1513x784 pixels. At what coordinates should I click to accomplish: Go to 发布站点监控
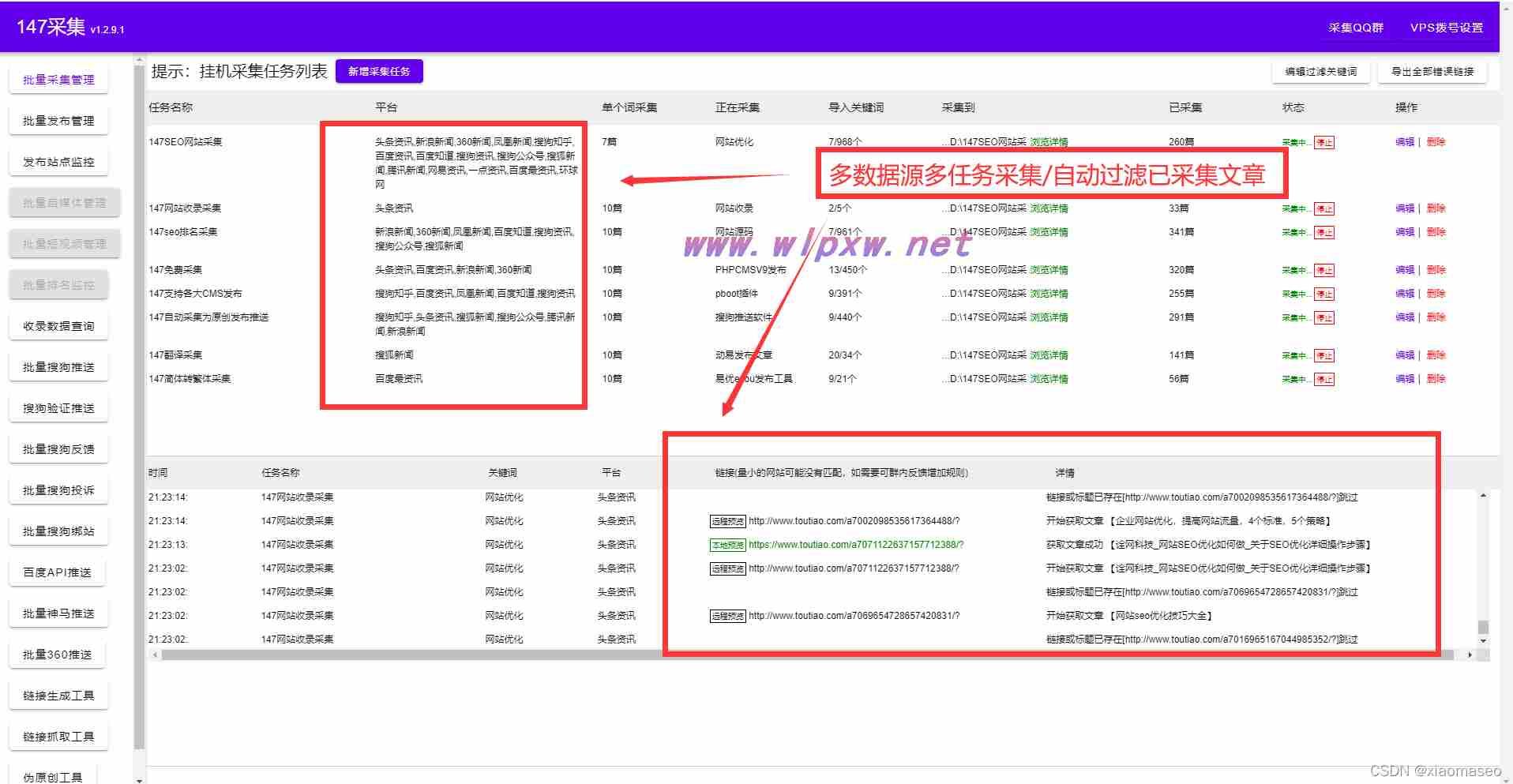pos(58,162)
